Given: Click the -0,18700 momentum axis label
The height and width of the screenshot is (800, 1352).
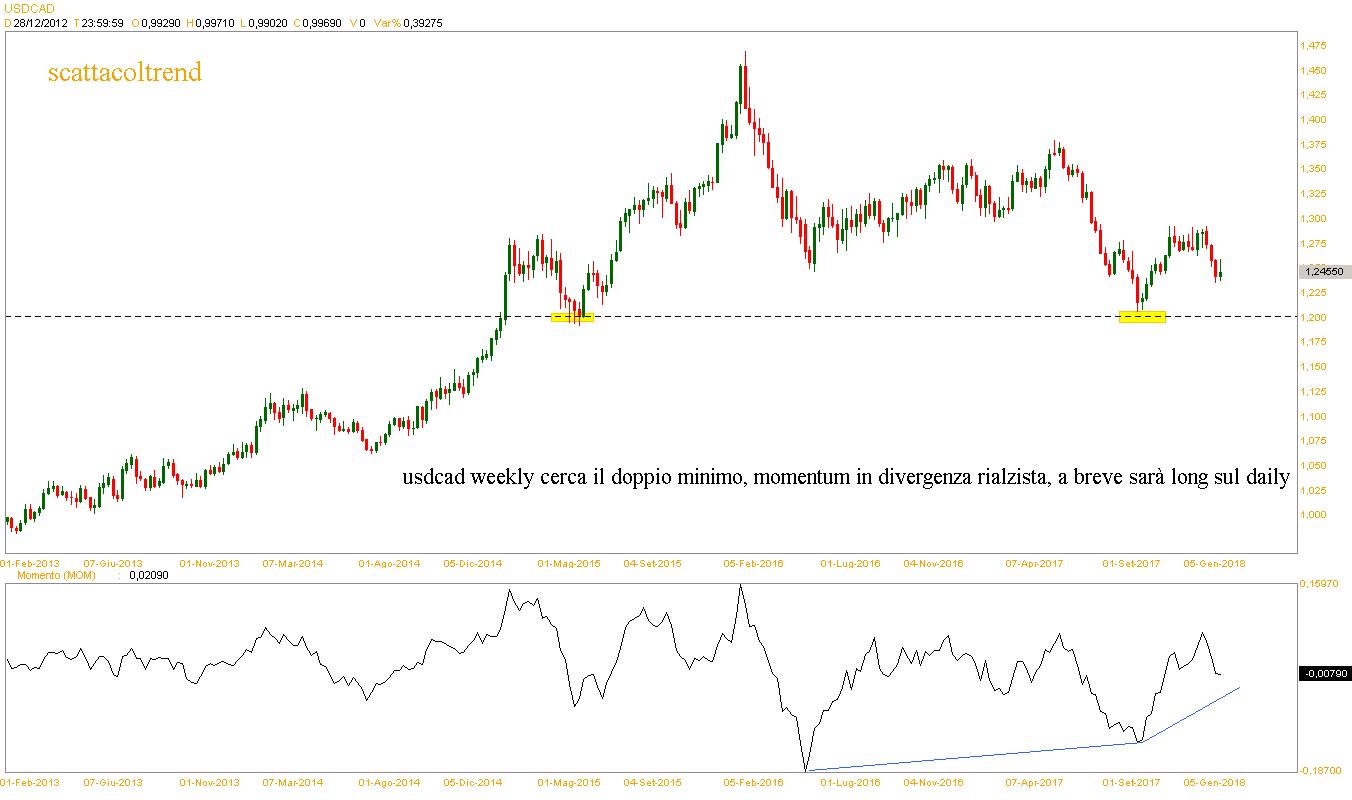Looking at the screenshot, I should click(1320, 770).
